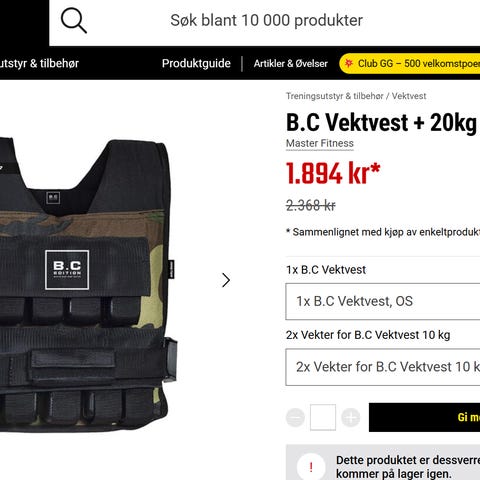
Task: Open Produktguide menu item
Action: [196, 63]
